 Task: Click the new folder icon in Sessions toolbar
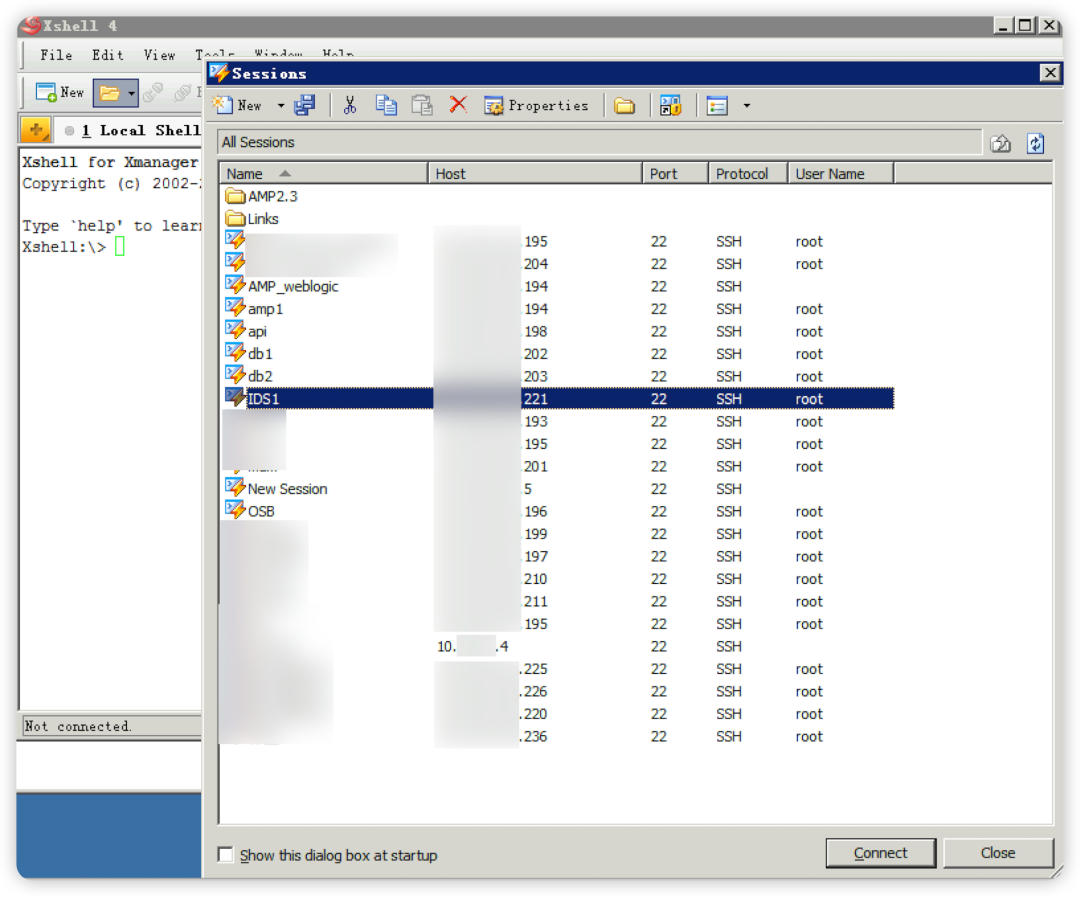[x=625, y=106]
